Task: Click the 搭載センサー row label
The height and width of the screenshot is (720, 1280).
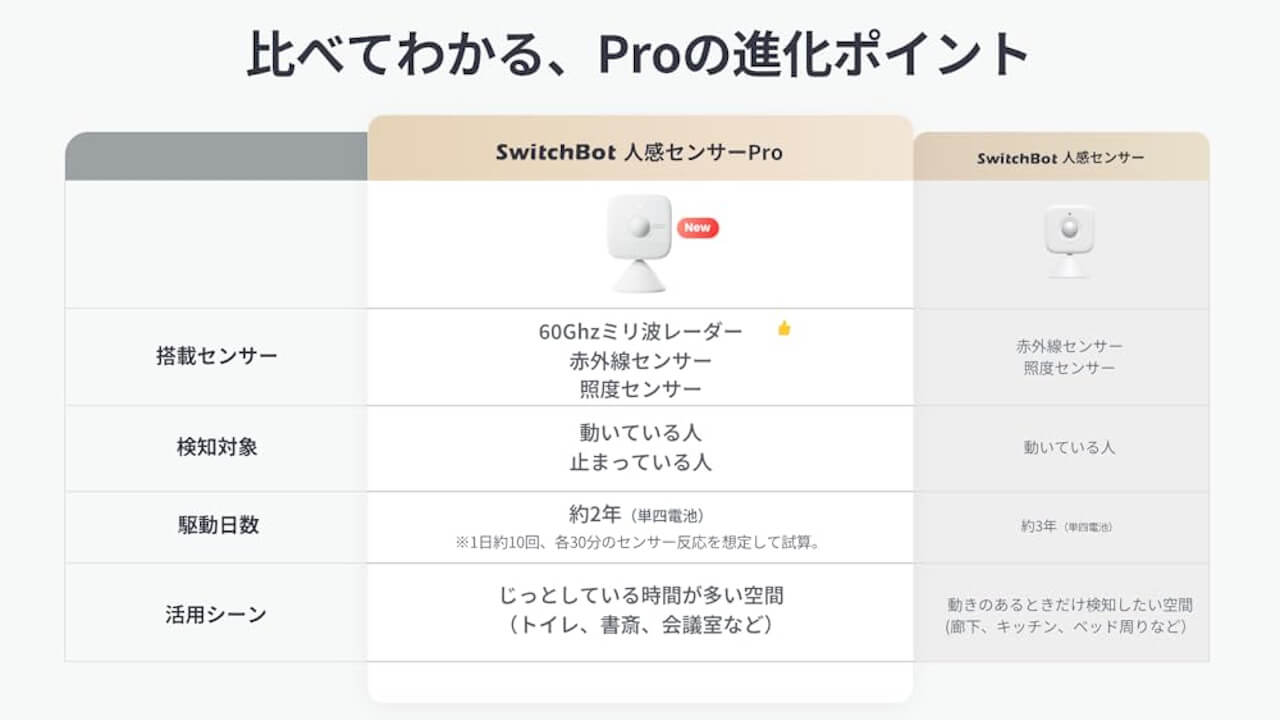Action: point(216,356)
